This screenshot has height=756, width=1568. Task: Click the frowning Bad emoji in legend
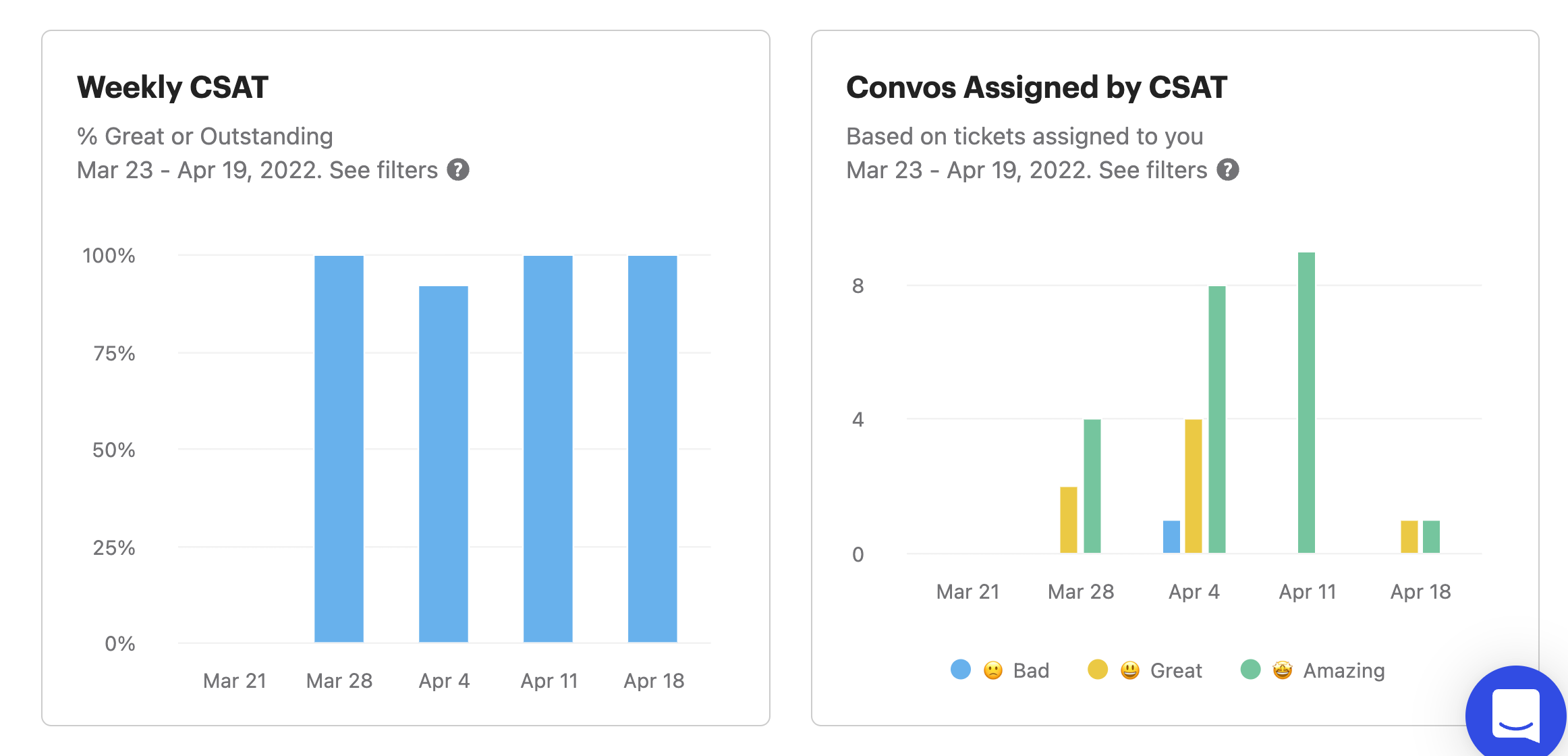[992, 670]
